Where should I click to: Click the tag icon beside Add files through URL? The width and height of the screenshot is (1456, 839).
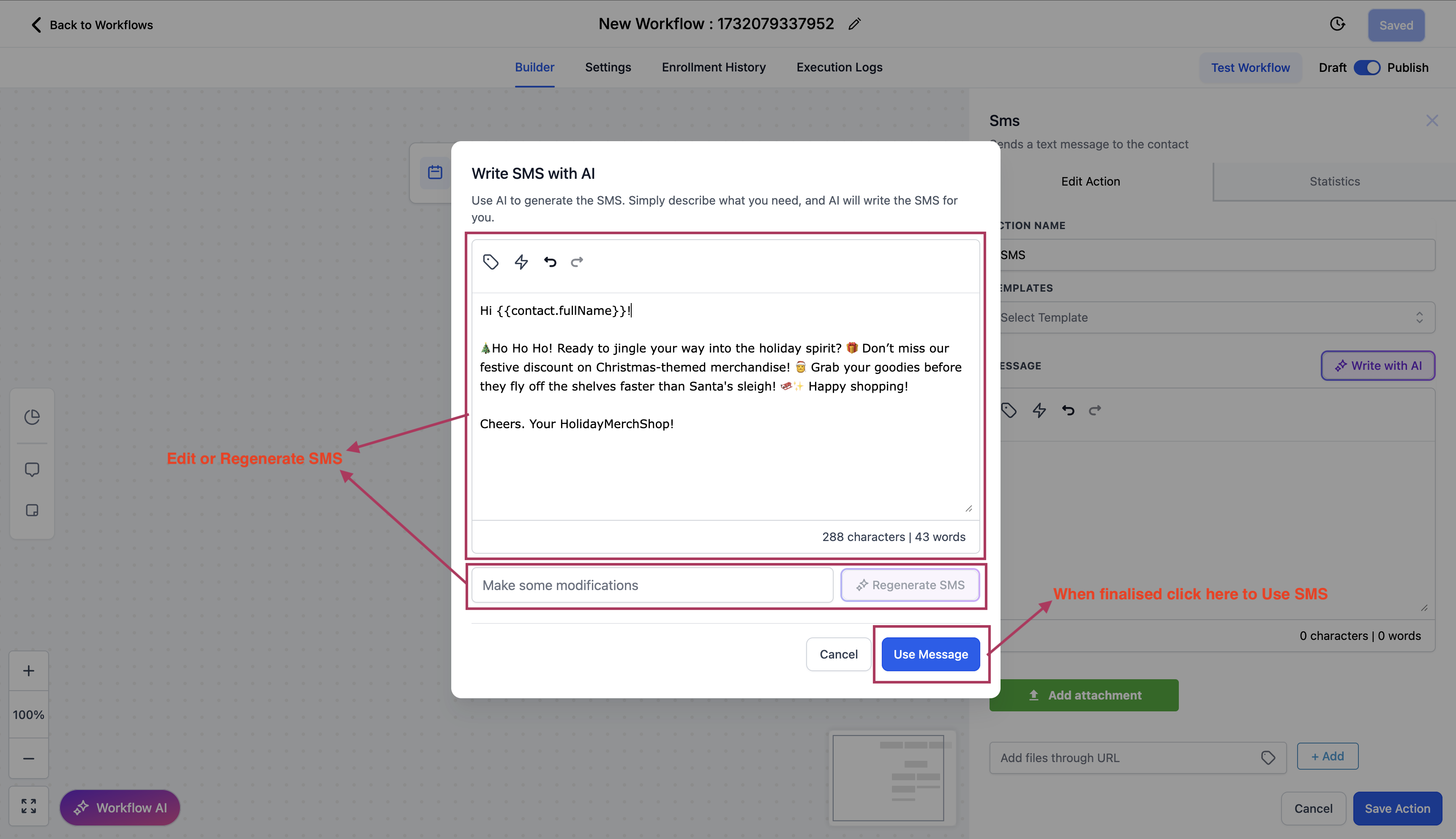[1268, 757]
